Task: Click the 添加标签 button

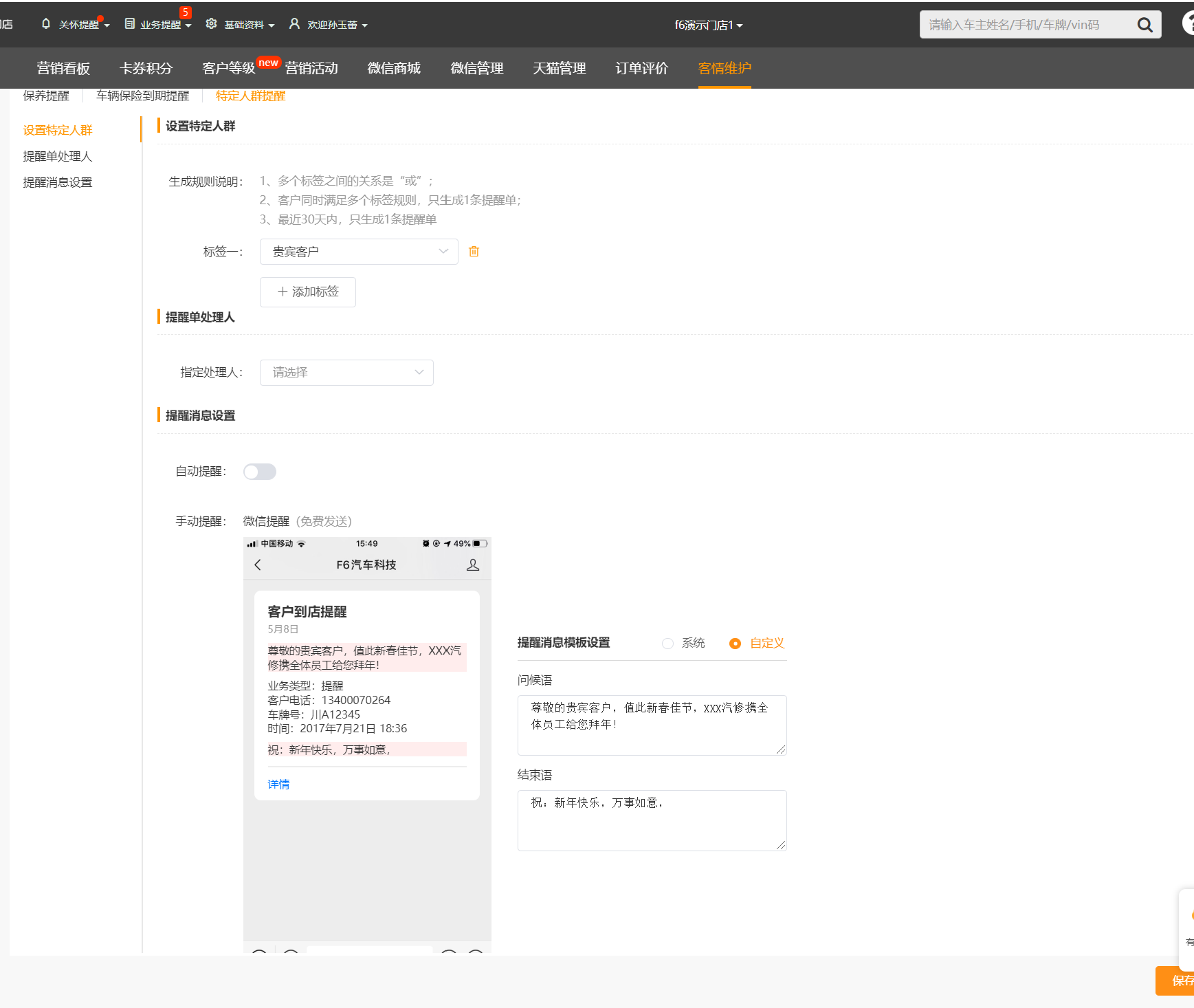Action: pos(308,292)
